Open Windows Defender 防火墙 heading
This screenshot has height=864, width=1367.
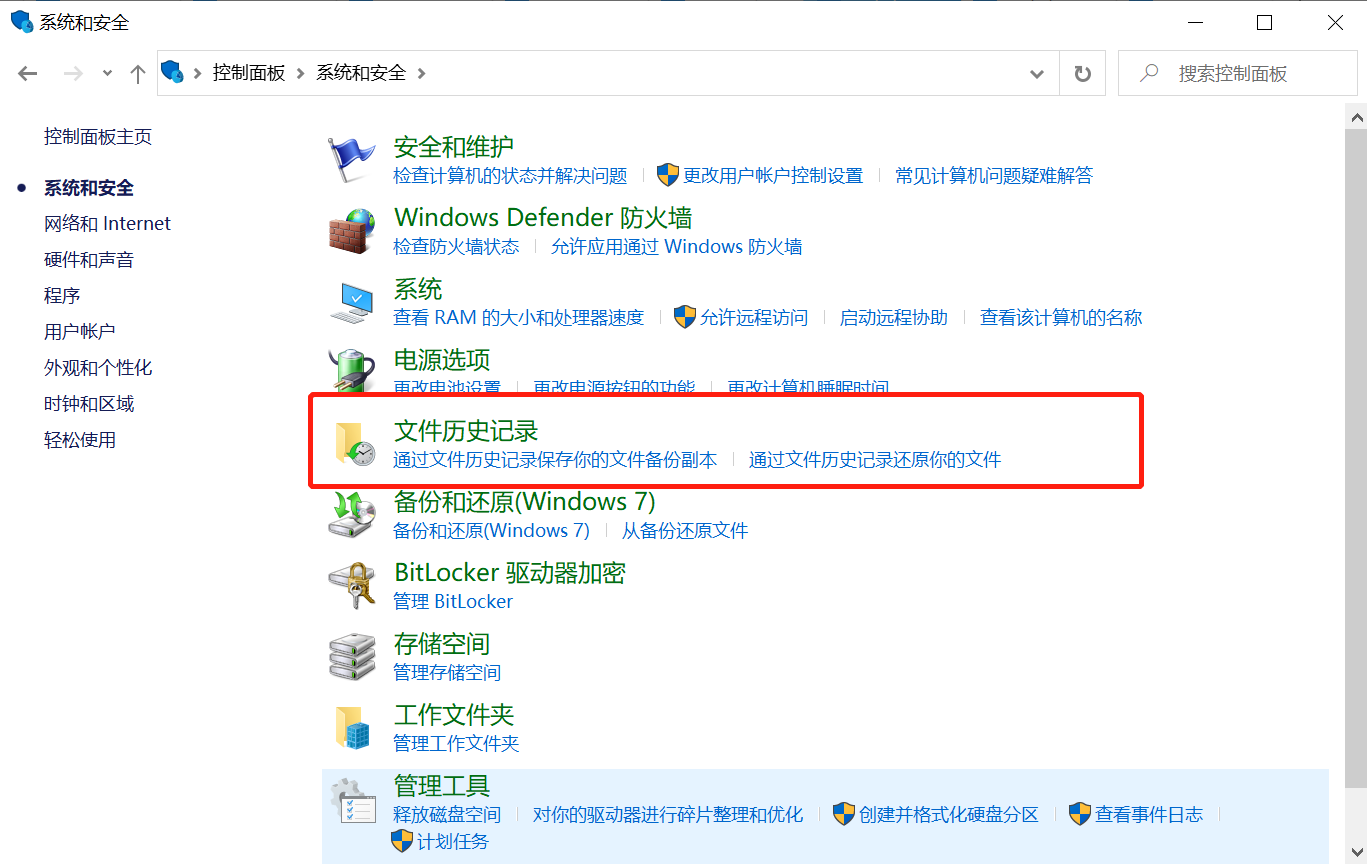pyautogui.click(x=543, y=218)
